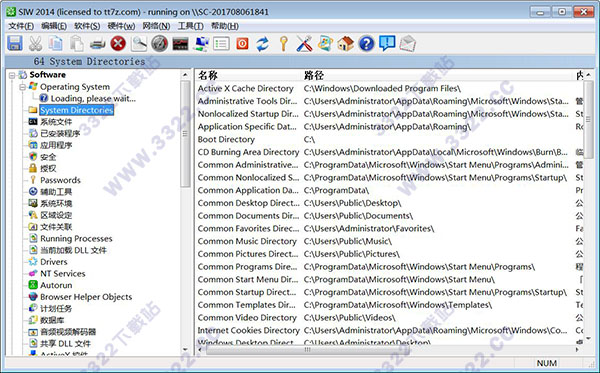The width and height of the screenshot is (600, 373).
Task: Click the Save floppy disk toolbar icon
Action: [x=15, y=44]
